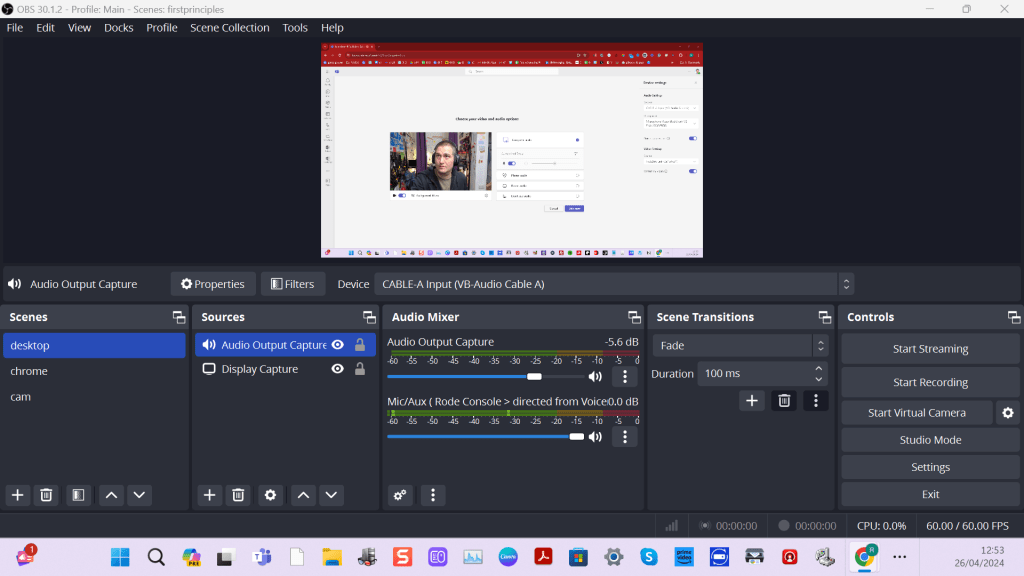
Task: Delete selected scene with trash icon
Action: click(46, 495)
